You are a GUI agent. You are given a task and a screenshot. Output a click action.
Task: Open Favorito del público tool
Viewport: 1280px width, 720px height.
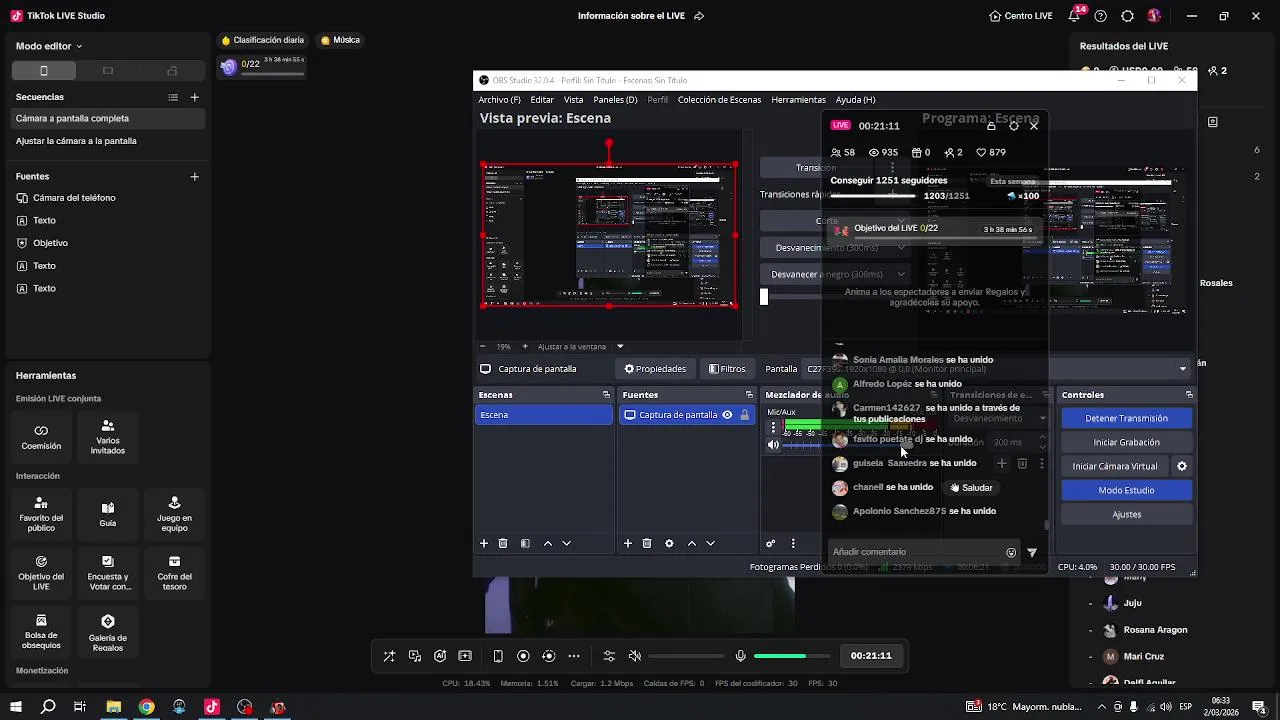[41, 514]
